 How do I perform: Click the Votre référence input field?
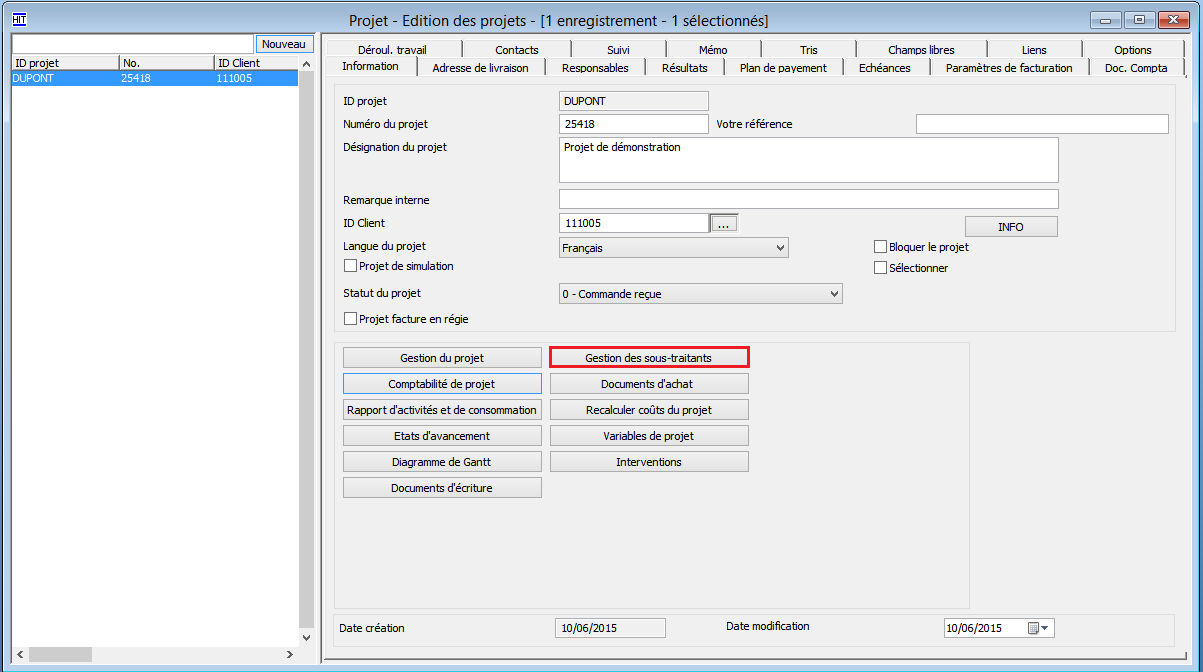(1041, 124)
